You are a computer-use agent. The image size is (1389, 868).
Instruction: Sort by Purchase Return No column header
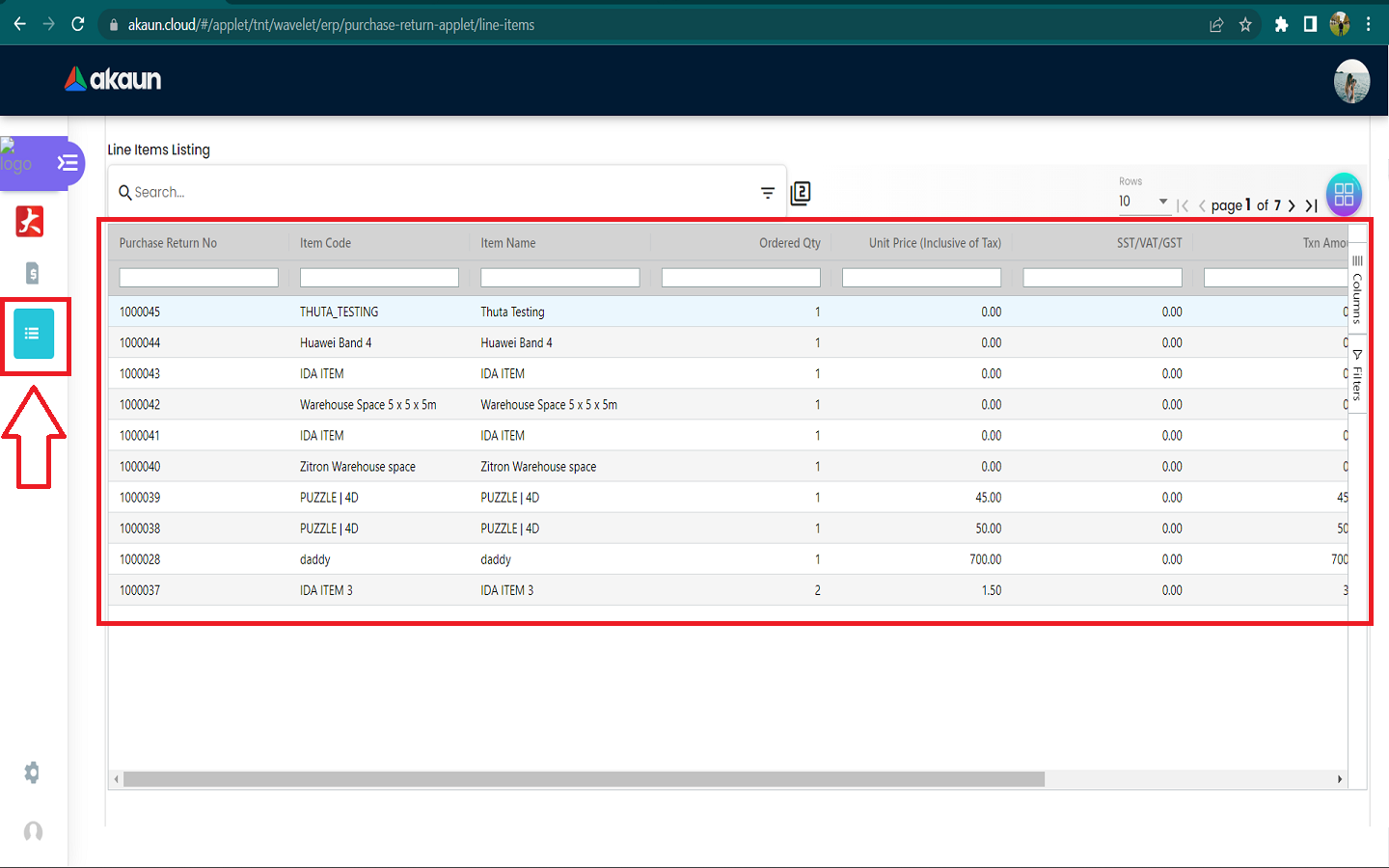click(x=168, y=243)
